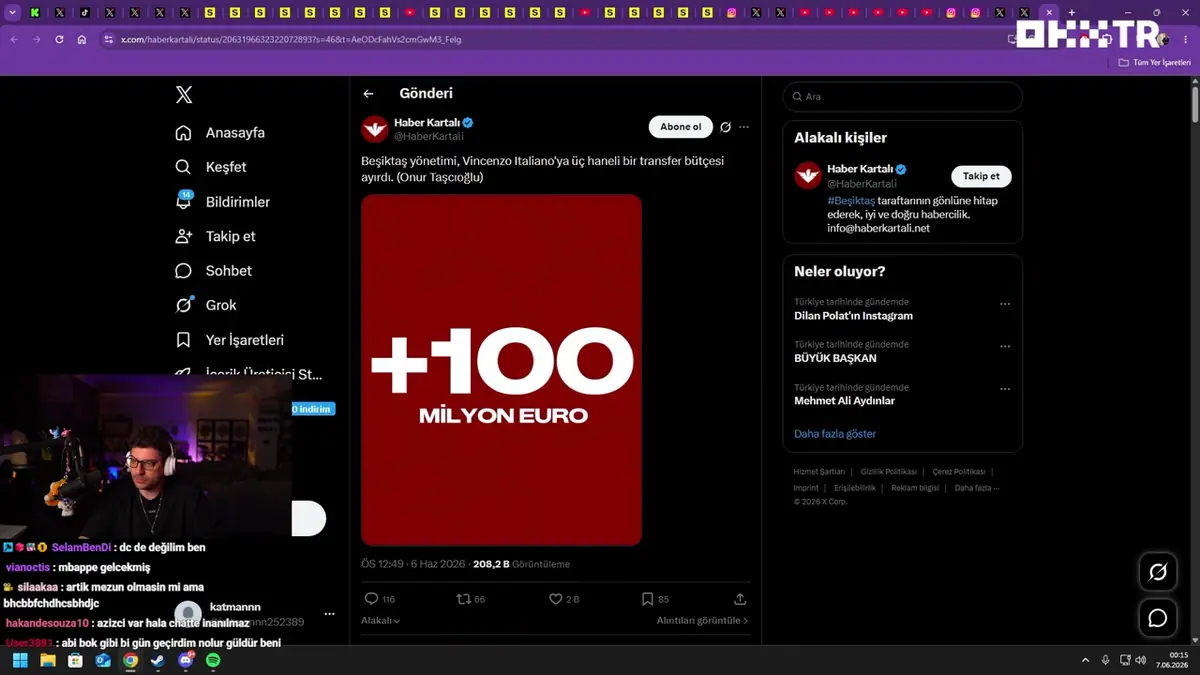
Task: Open floating chat messages button
Action: pyautogui.click(x=1158, y=618)
